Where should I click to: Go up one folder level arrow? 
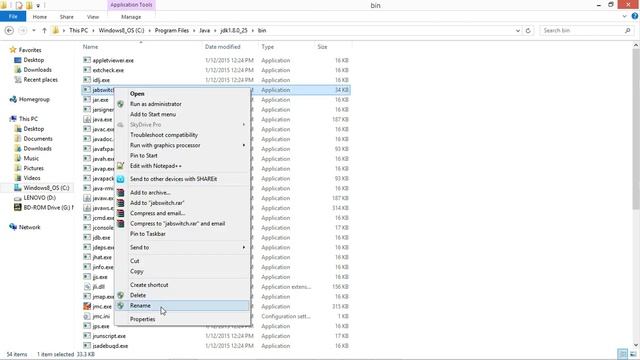point(44,31)
